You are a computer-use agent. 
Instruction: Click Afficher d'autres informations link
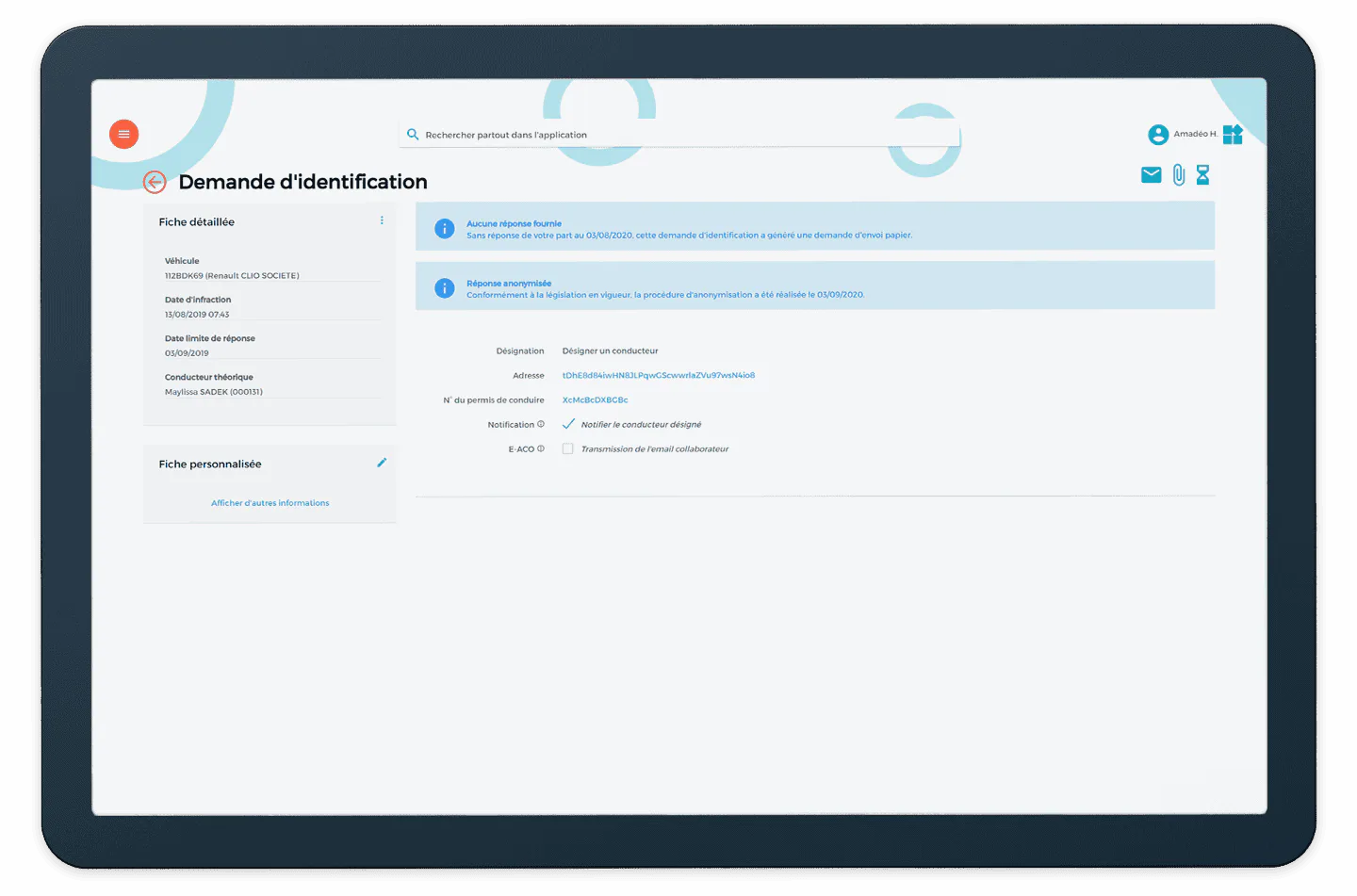(270, 503)
